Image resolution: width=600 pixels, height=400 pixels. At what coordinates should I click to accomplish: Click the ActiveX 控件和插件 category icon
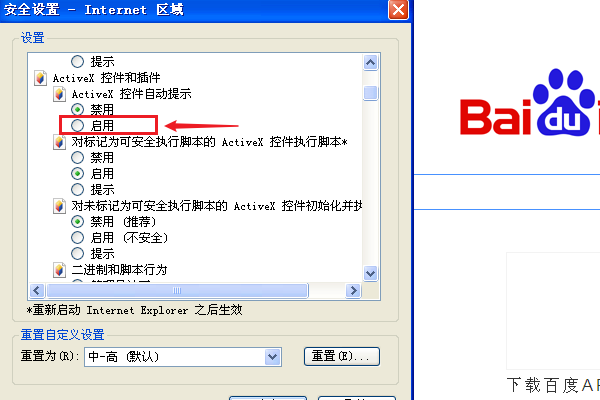click(x=40, y=78)
